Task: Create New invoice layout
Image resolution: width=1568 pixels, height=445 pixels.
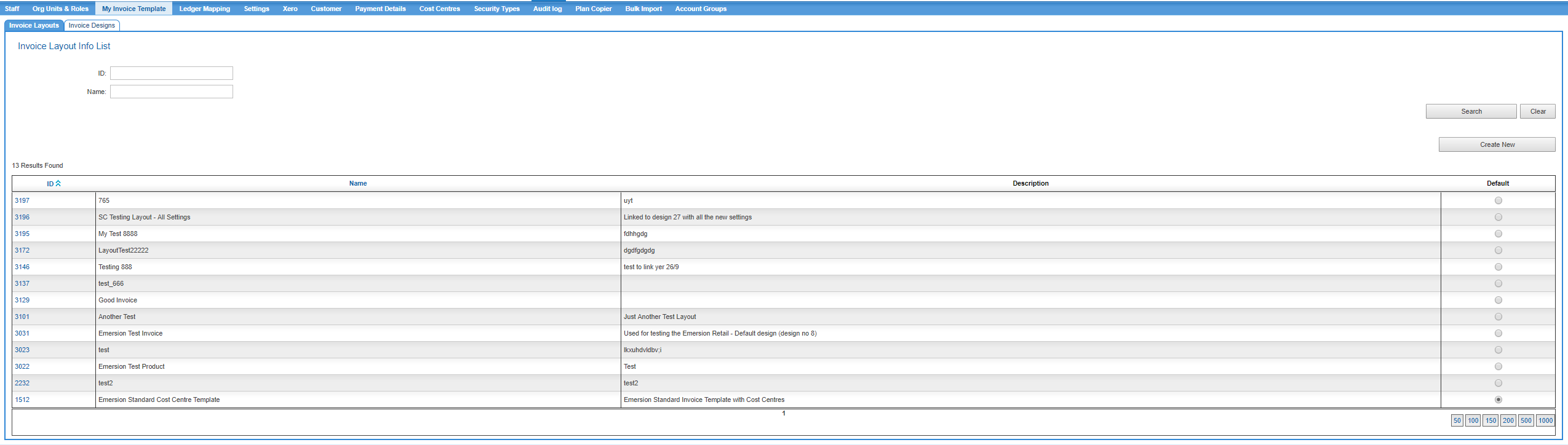Action: [x=1497, y=144]
